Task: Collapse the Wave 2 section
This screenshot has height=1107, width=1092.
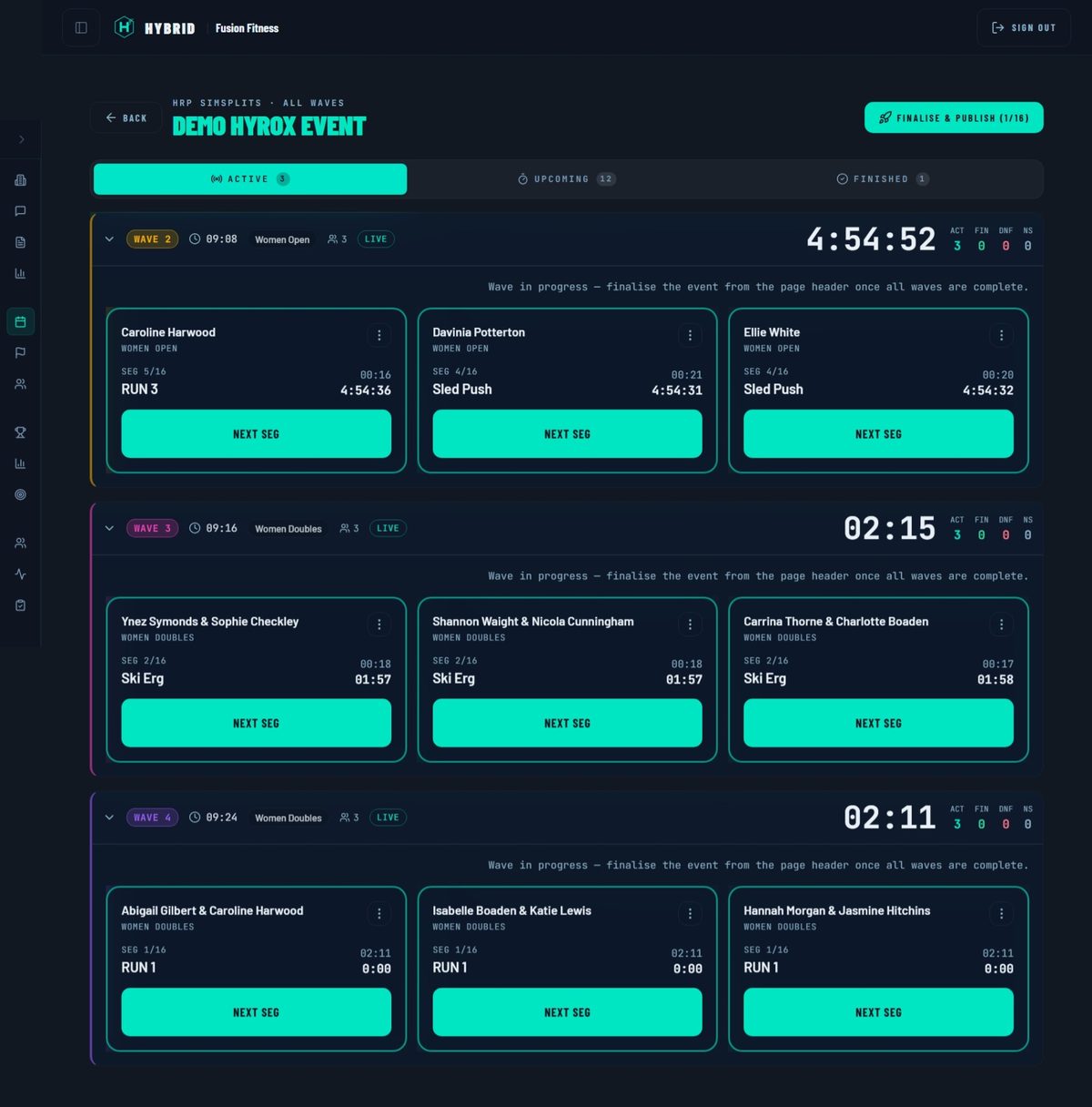Action: tap(109, 239)
